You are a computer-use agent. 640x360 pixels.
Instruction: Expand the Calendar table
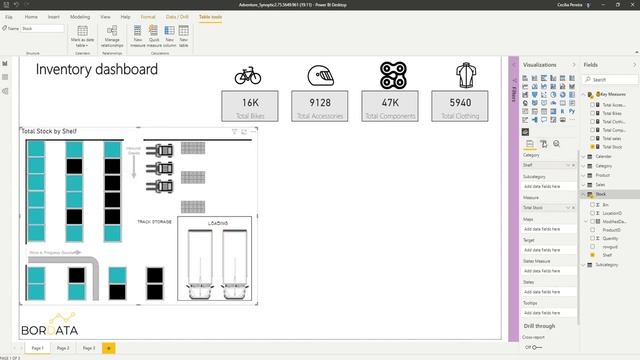[584, 156]
